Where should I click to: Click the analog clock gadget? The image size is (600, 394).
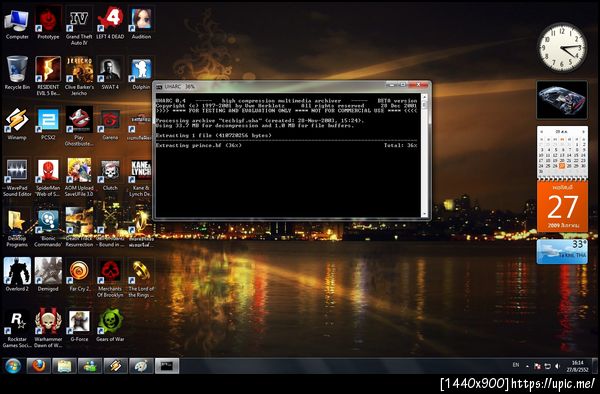(562, 47)
